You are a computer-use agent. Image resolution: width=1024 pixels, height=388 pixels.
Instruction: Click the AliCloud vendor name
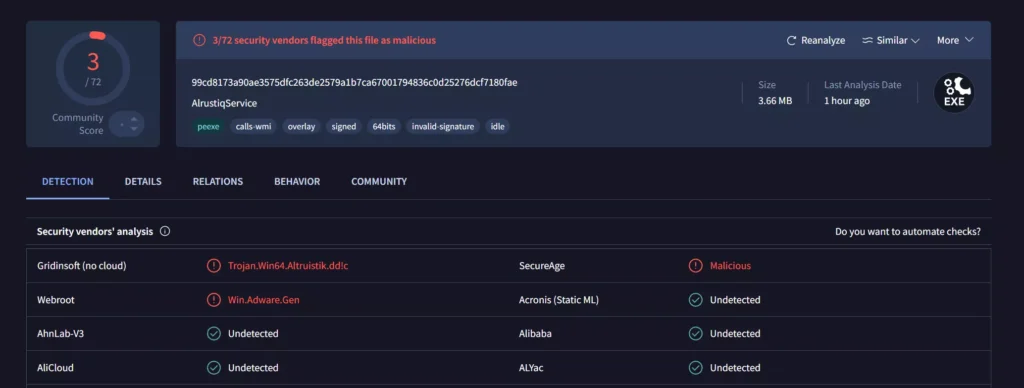[56, 368]
